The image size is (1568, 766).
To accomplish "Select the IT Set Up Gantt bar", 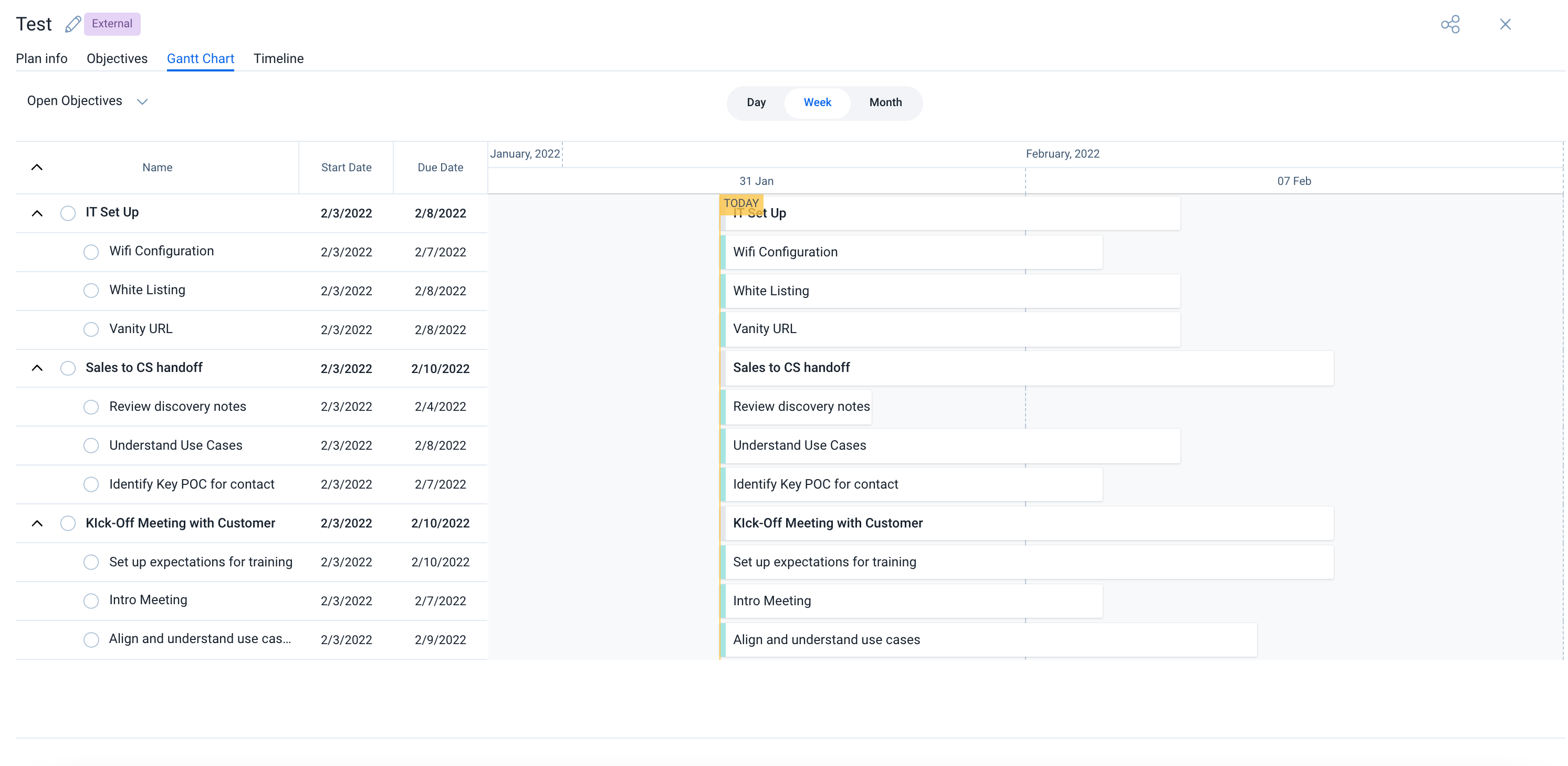I will 949,213.
